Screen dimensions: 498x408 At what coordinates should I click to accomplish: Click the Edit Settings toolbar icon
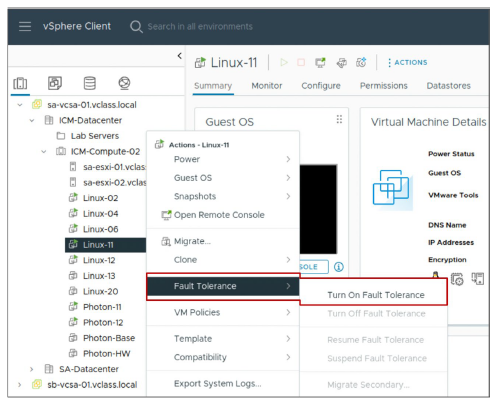click(341, 62)
